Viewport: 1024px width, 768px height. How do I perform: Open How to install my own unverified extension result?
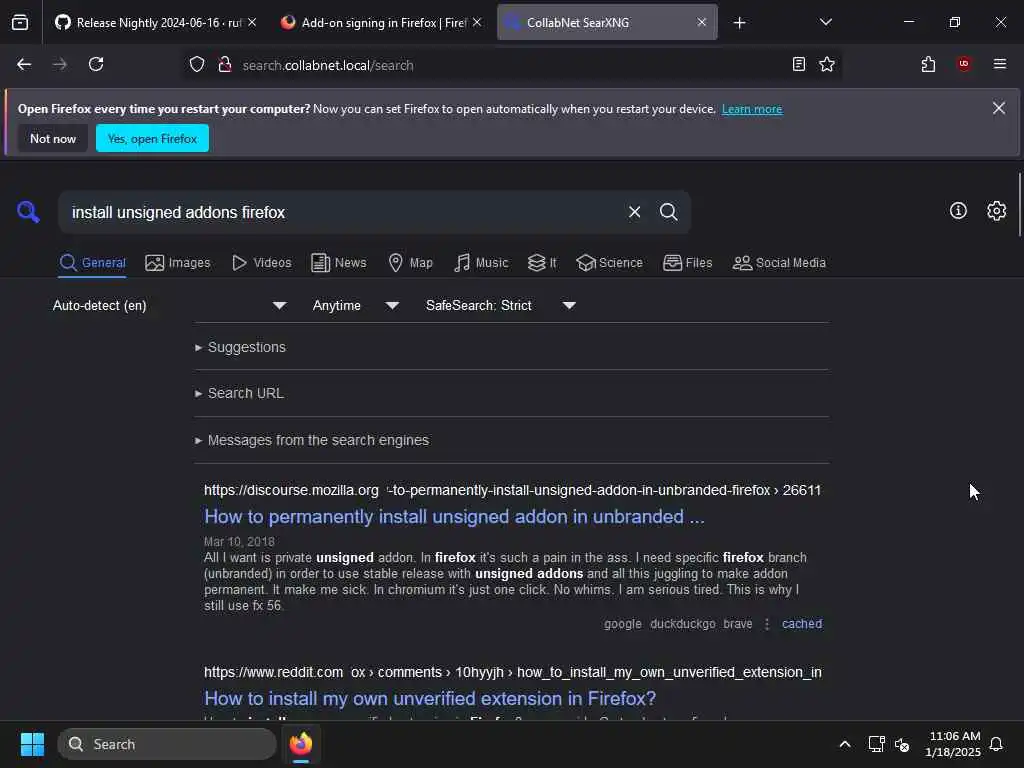[x=430, y=699]
